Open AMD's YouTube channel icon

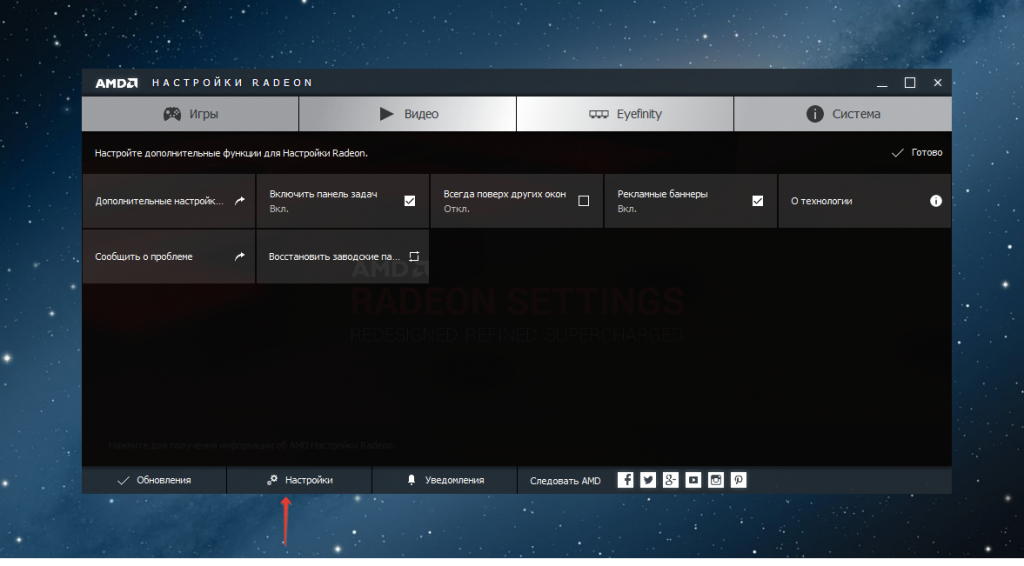(x=694, y=480)
